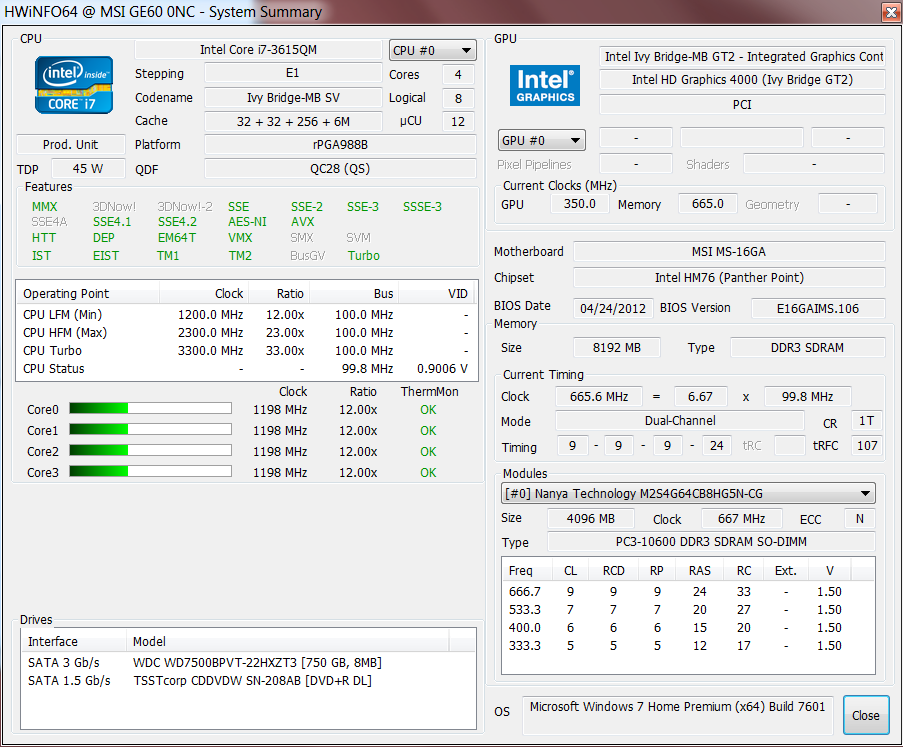The width and height of the screenshot is (903, 747).
Task: Click the Freq column header
Action: pos(527,570)
